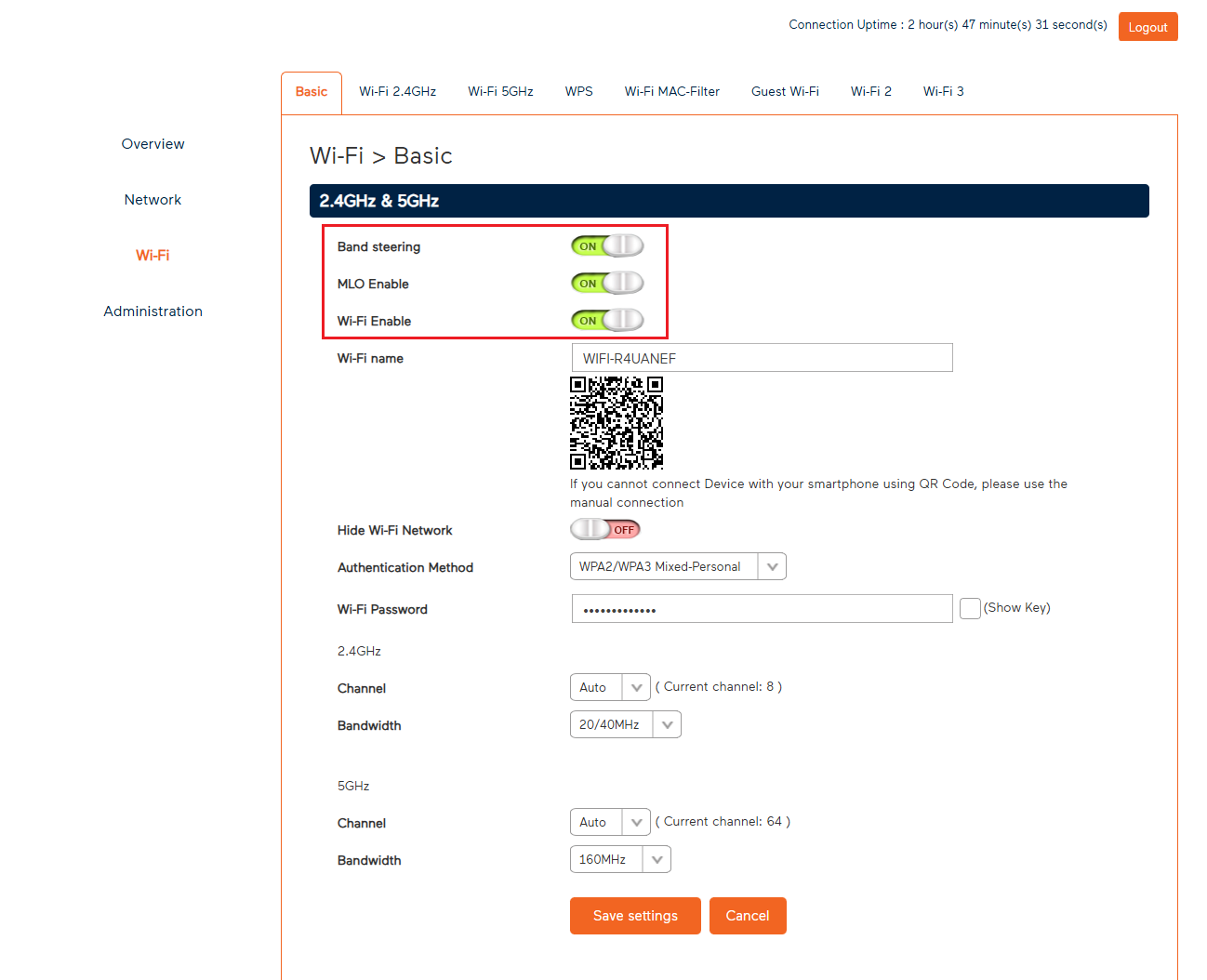The height and width of the screenshot is (980, 1207).
Task: Open the Guest Wi-Fi tab
Action: coord(785,92)
